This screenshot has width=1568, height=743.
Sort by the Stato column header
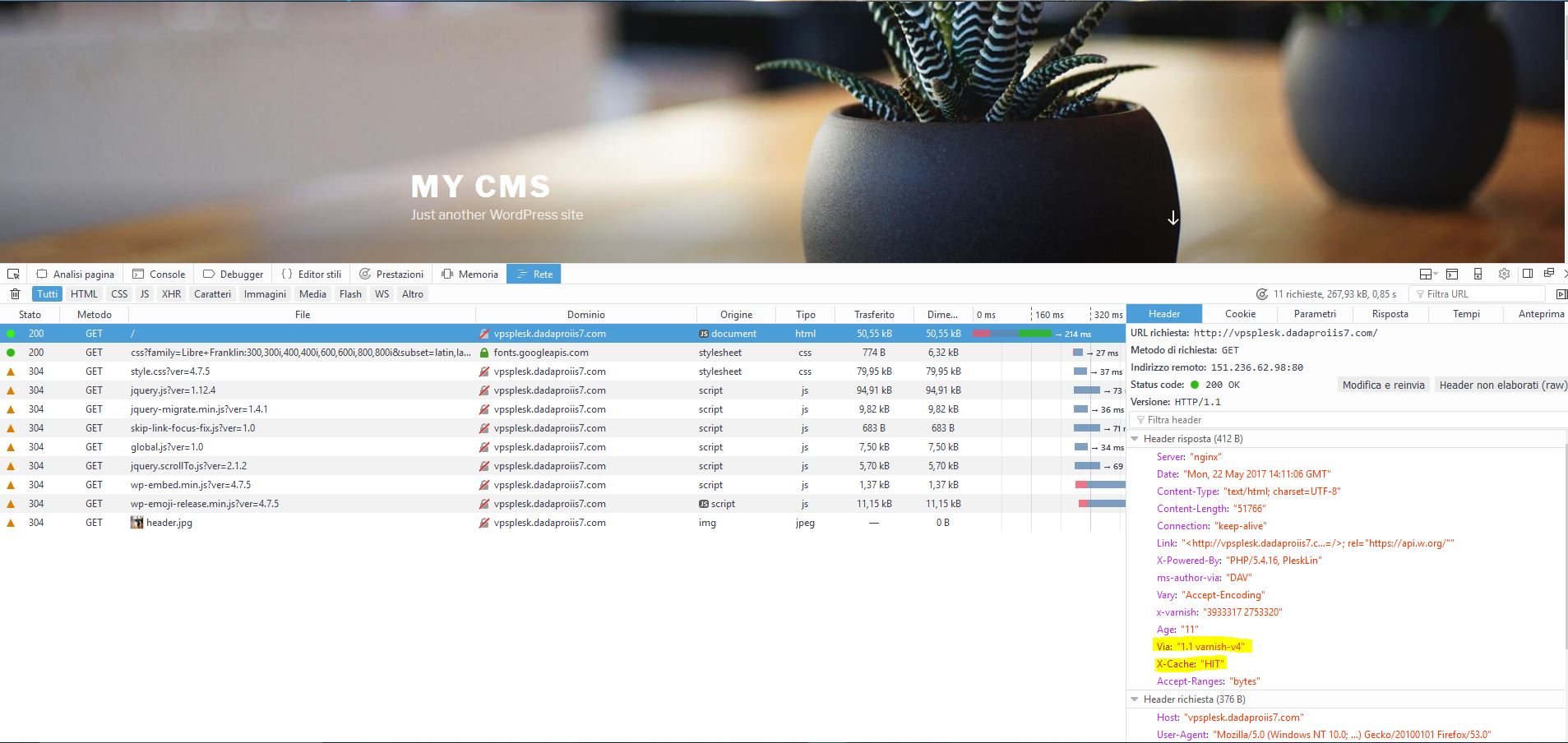[x=30, y=314]
